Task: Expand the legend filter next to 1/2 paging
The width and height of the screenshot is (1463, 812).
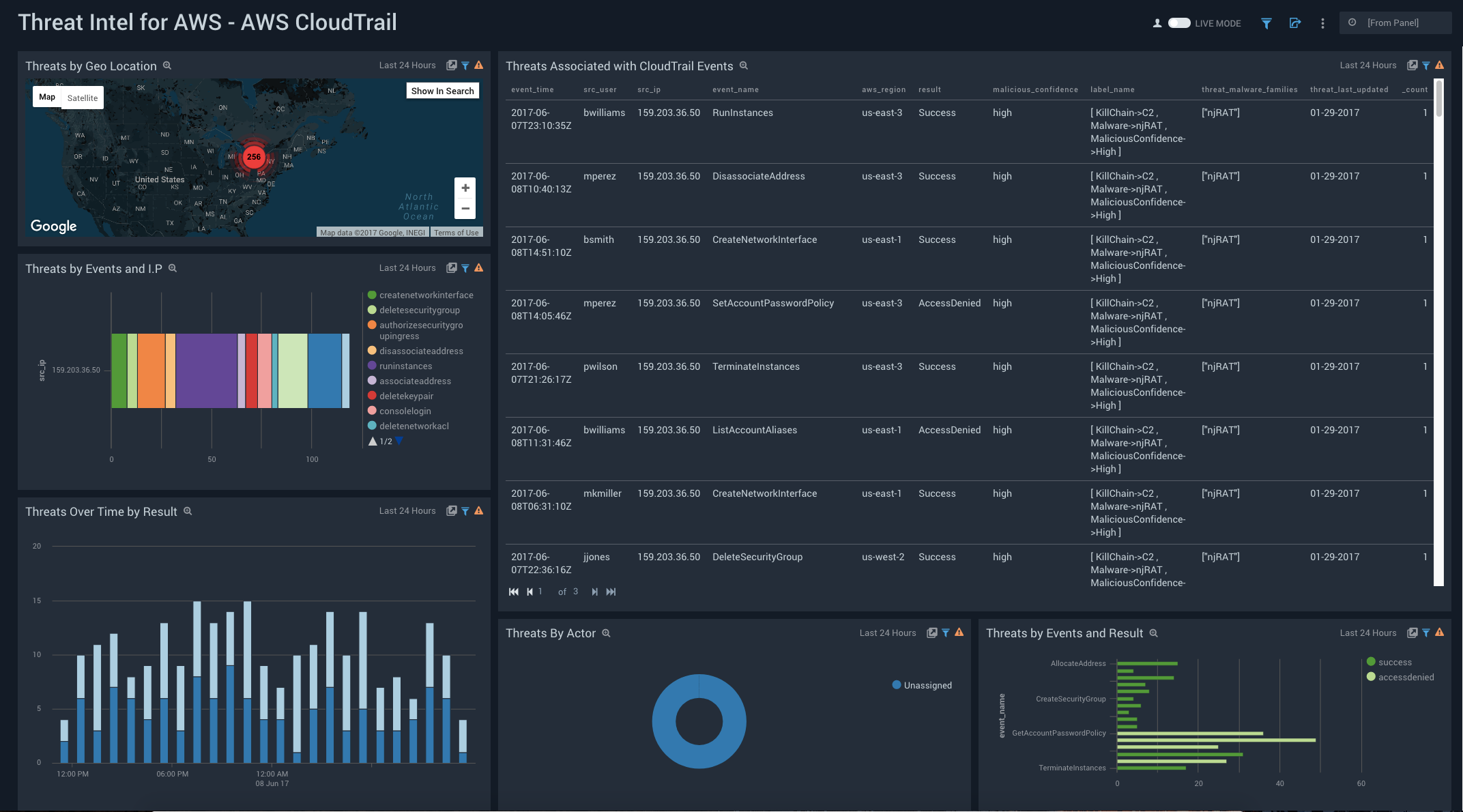Action: click(399, 441)
